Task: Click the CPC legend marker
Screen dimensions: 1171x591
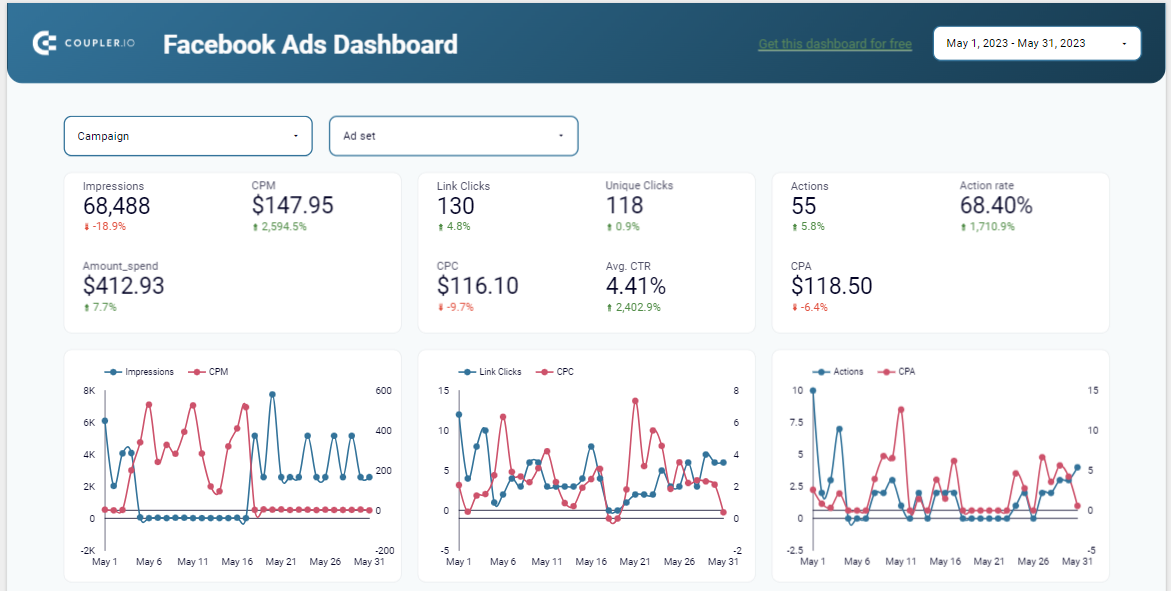Action: point(545,372)
